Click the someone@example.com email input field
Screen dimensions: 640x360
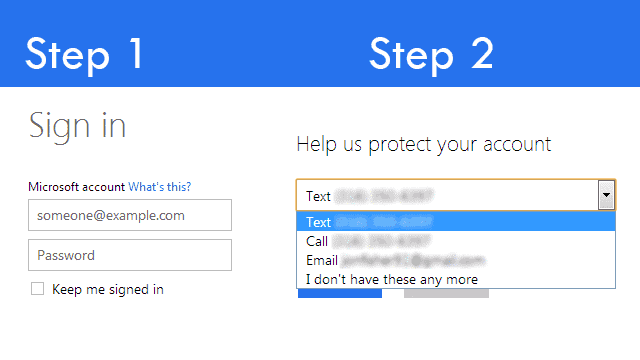tap(130, 215)
